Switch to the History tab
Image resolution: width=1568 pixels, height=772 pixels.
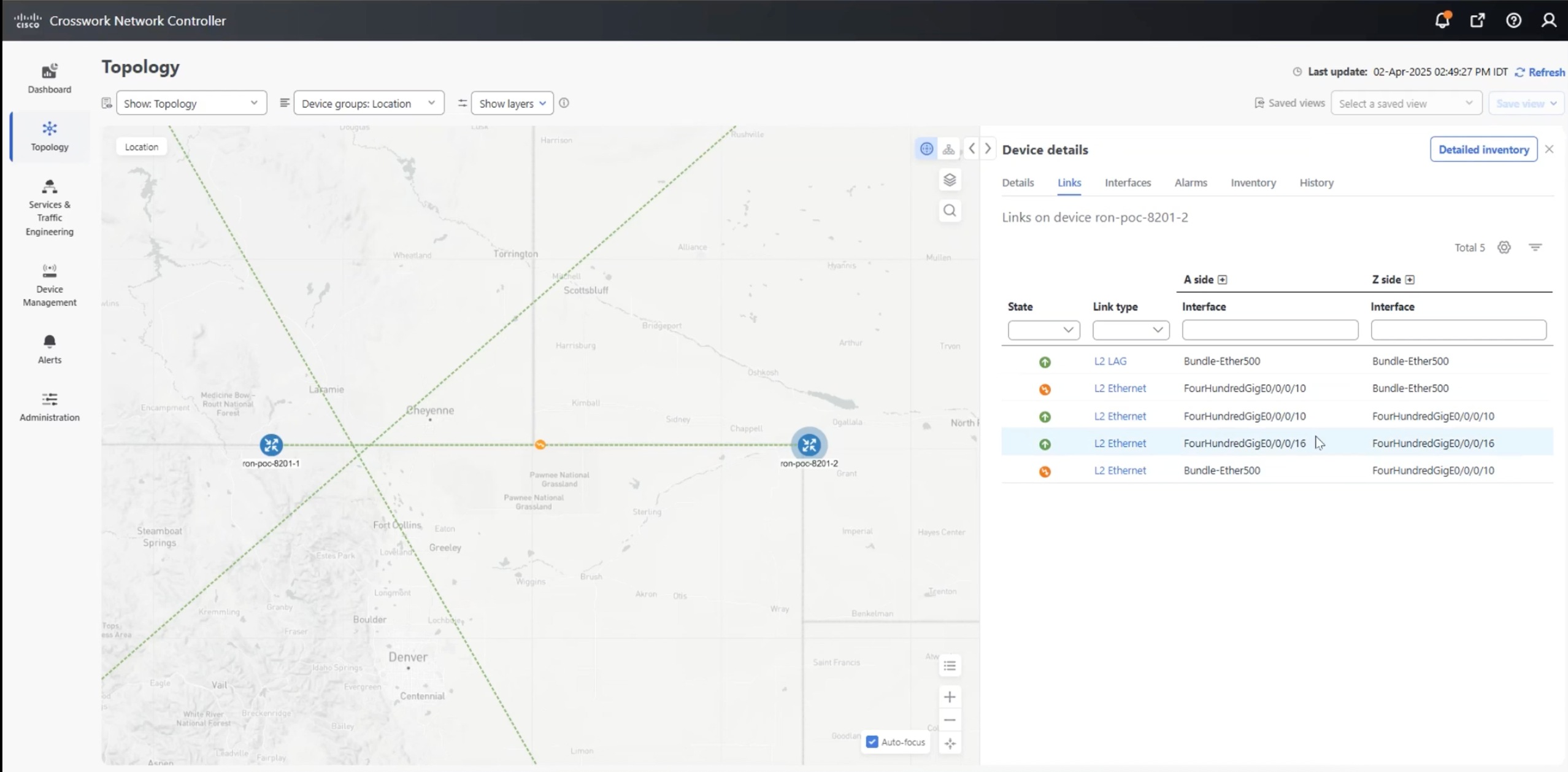point(1316,183)
